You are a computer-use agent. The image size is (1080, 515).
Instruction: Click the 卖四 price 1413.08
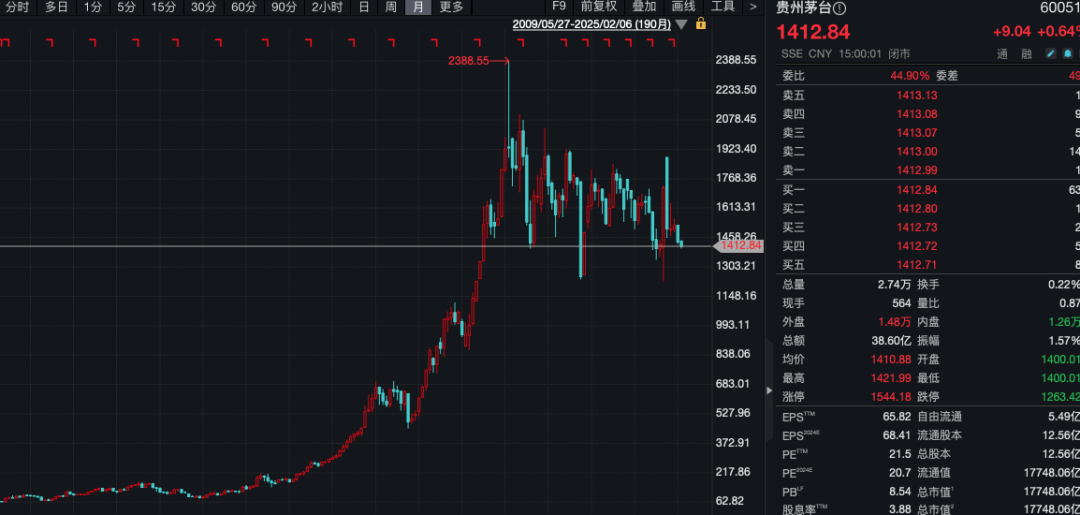(917, 114)
